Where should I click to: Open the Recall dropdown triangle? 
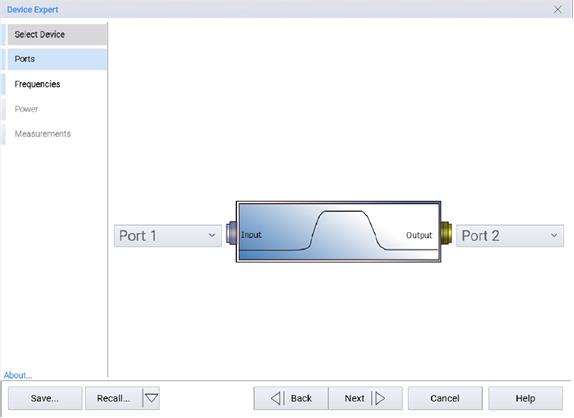click(151, 398)
